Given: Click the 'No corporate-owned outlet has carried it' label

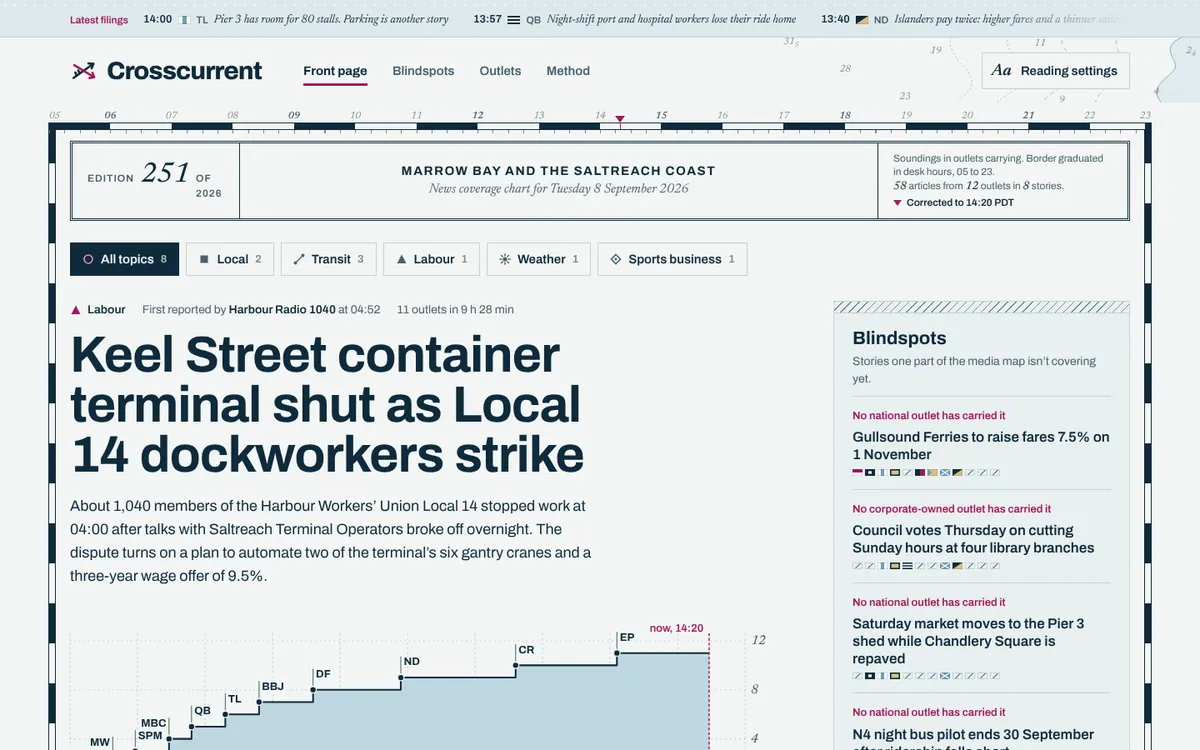Looking at the screenshot, I should click(x=952, y=509).
